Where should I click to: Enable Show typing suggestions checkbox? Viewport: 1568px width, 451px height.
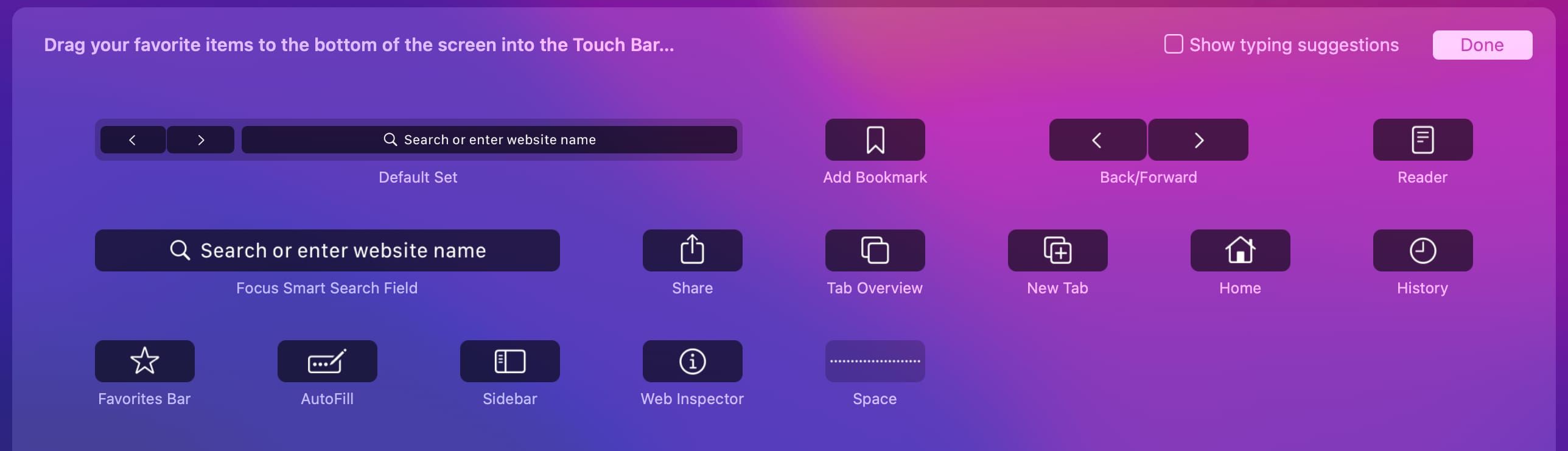tap(1174, 44)
